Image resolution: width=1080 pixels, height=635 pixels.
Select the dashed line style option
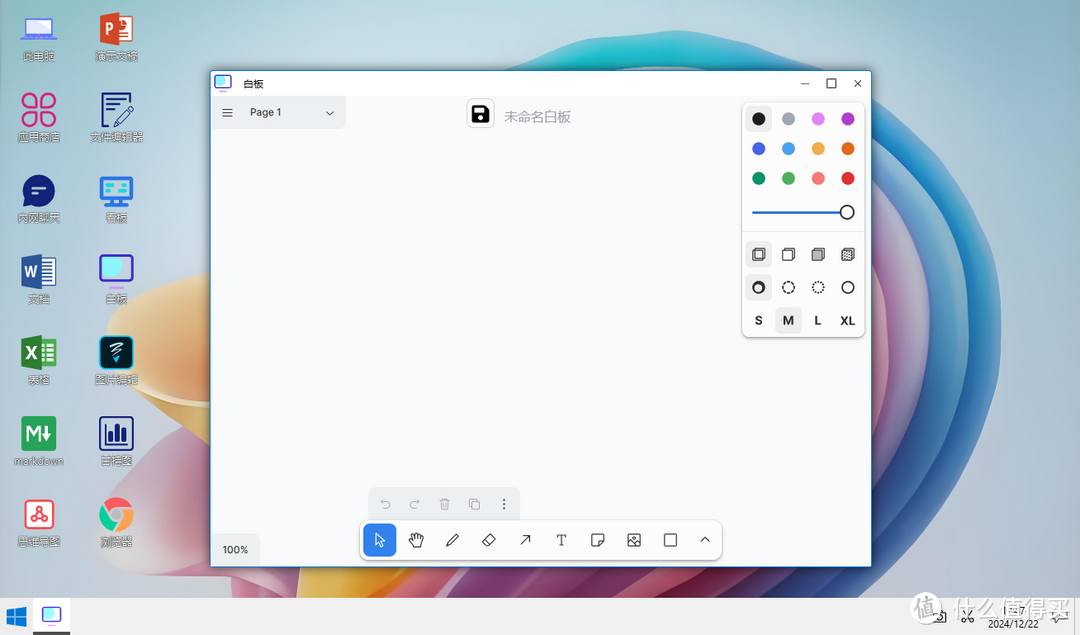pyautogui.click(x=788, y=288)
